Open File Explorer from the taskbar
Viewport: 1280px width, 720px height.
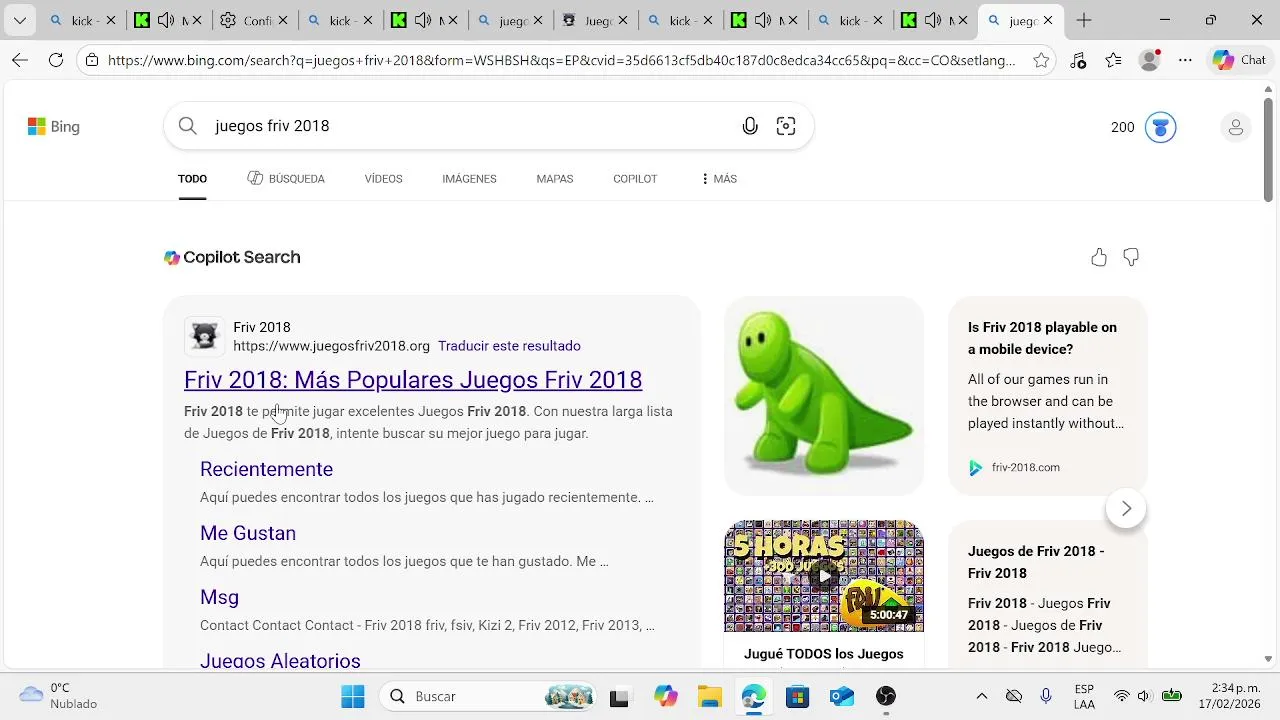pos(709,697)
